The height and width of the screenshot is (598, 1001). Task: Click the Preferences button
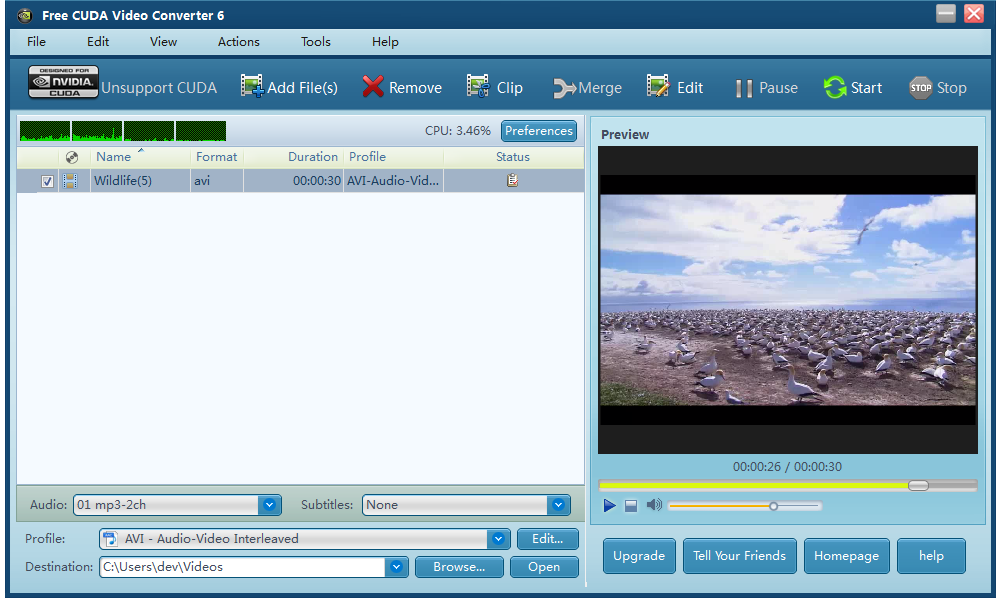point(539,131)
